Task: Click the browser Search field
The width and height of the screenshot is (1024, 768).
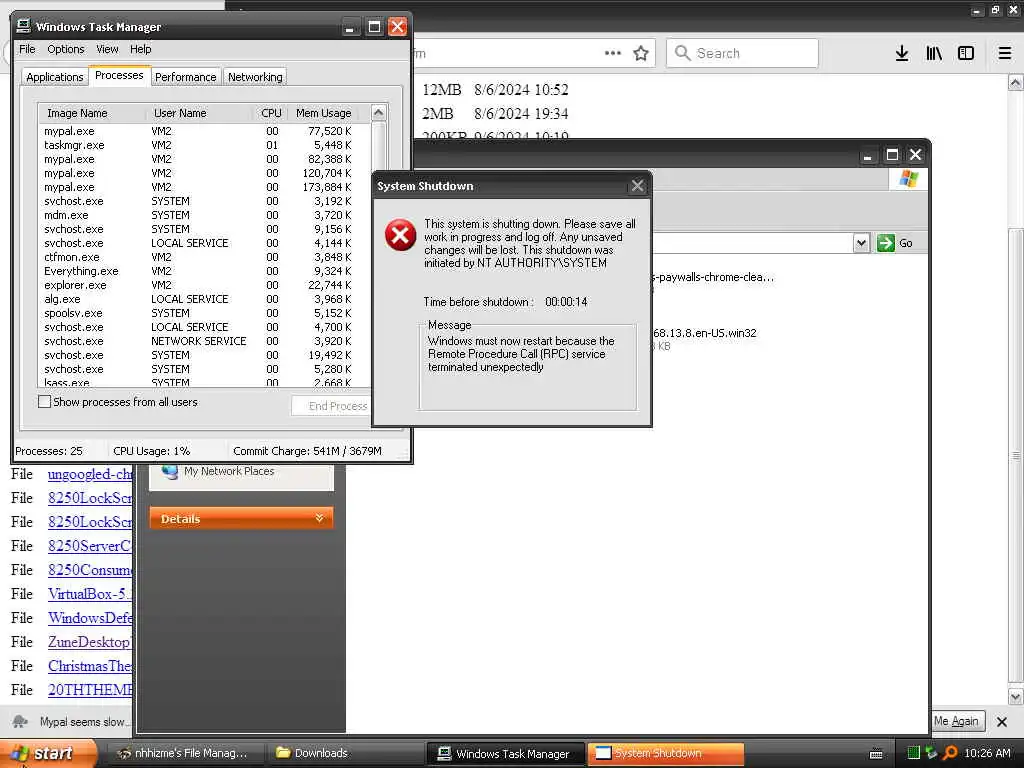Action: tap(742, 53)
